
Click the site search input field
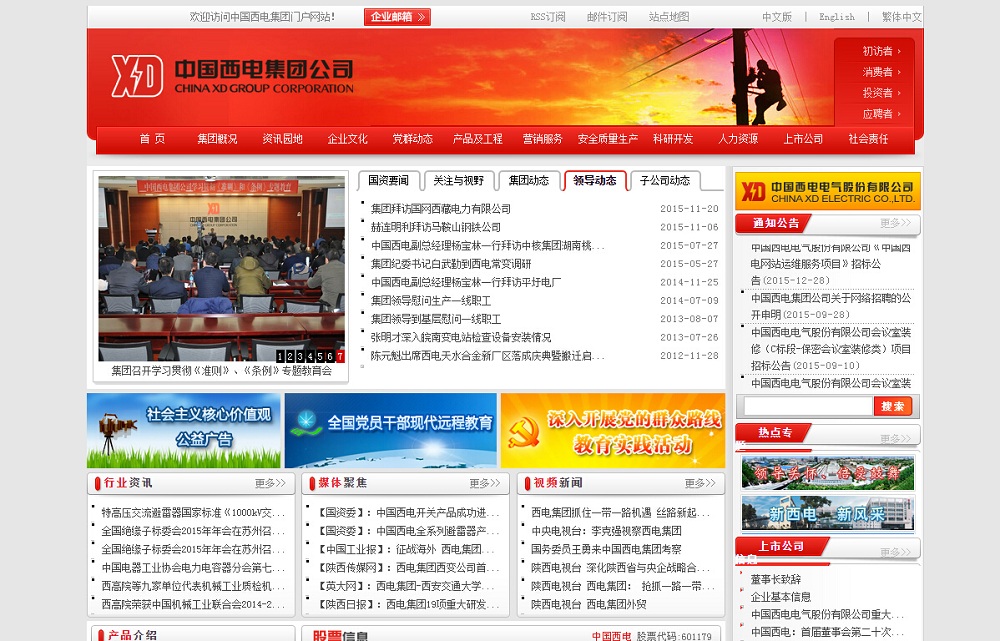tap(808, 406)
